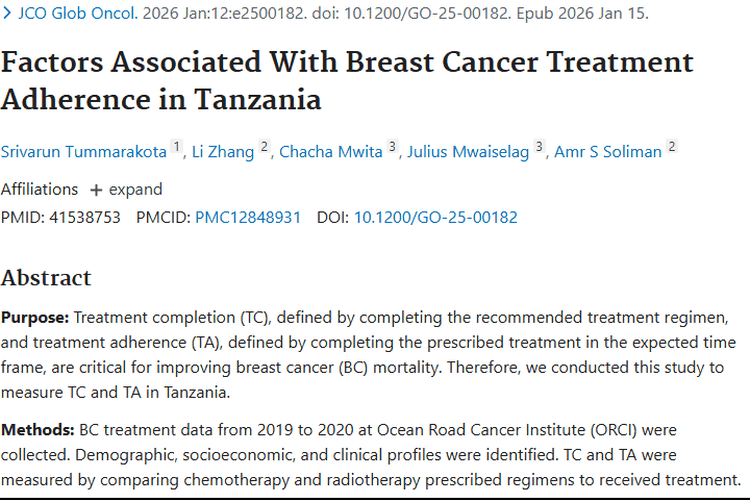Open Chacha Mwita author link
Image resolution: width=750 pixels, height=500 pixels.
[330, 152]
